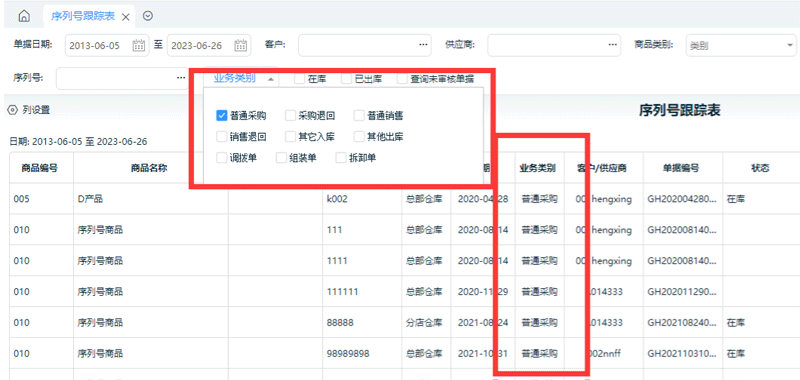The height and width of the screenshot is (380, 800).
Task: Open document GH202110310... cell
Action: pos(683,353)
